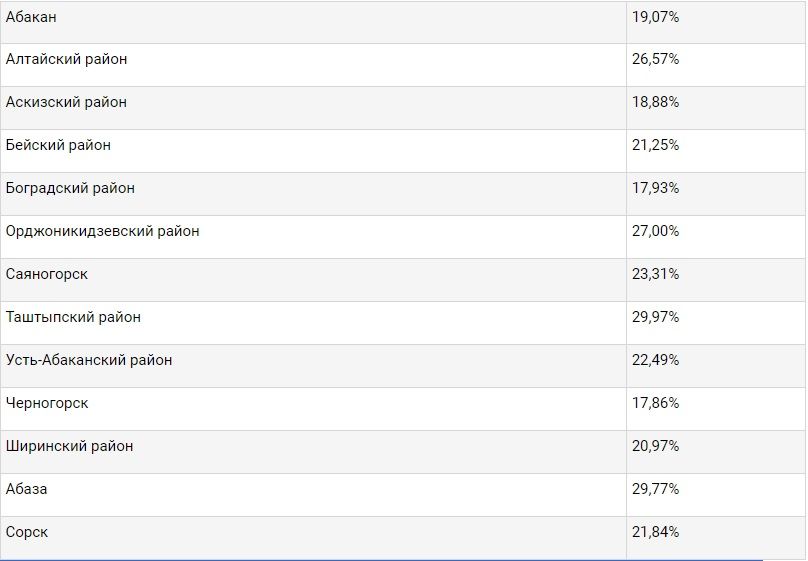Select the 27,00% value cell
This screenshot has width=808, height=561.
tap(716, 237)
